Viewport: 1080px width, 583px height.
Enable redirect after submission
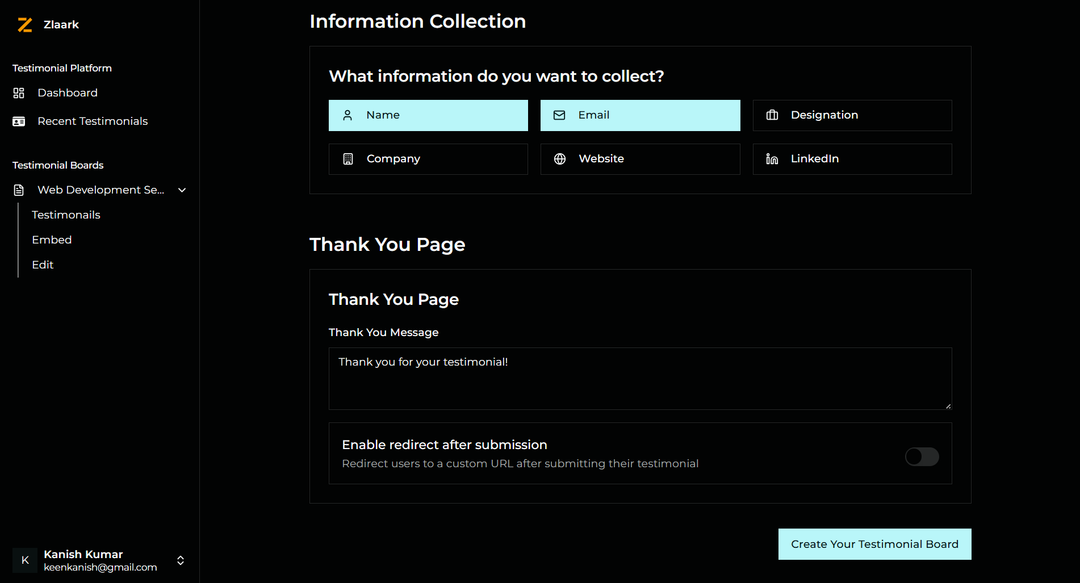point(921,456)
